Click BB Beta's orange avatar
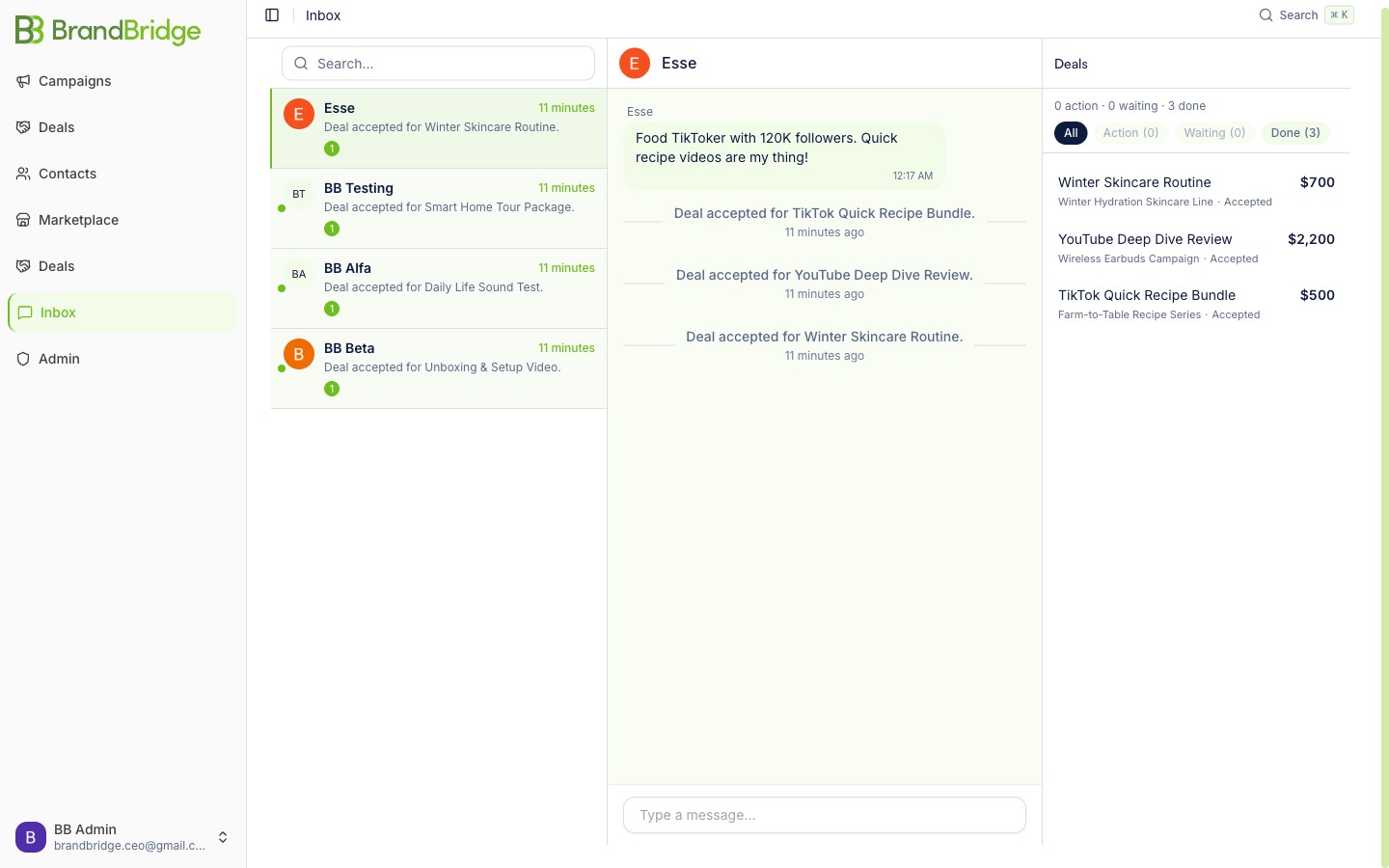Viewport: 1389px width, 868px height. (299, 354)
